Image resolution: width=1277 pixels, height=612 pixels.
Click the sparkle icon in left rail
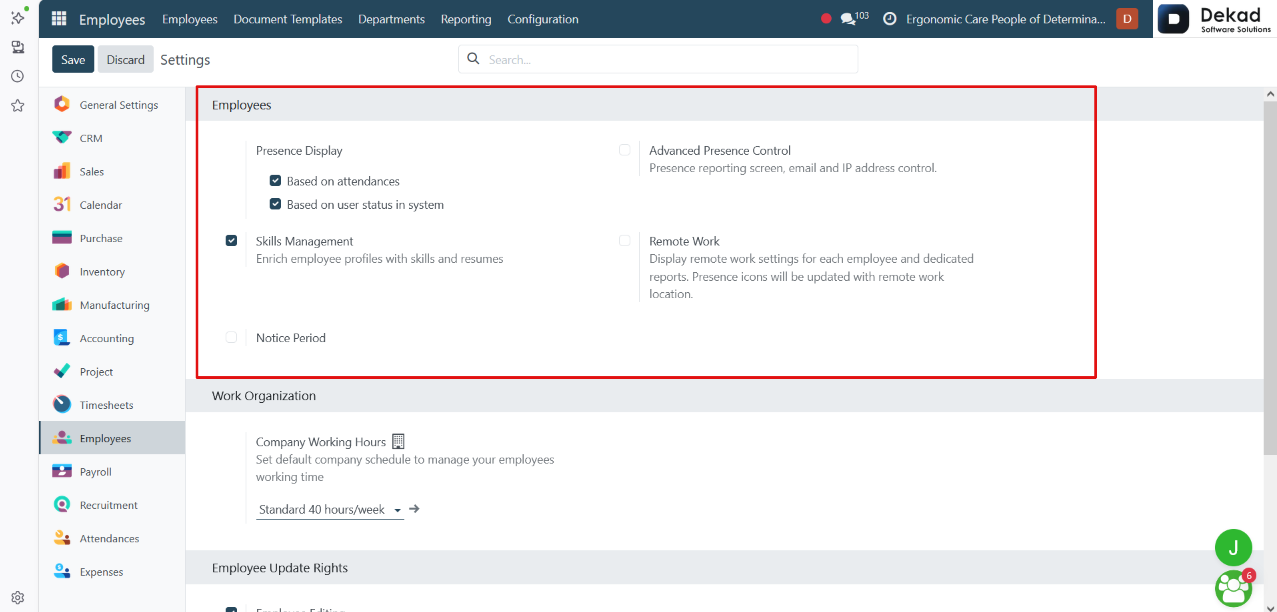[17, 17]
